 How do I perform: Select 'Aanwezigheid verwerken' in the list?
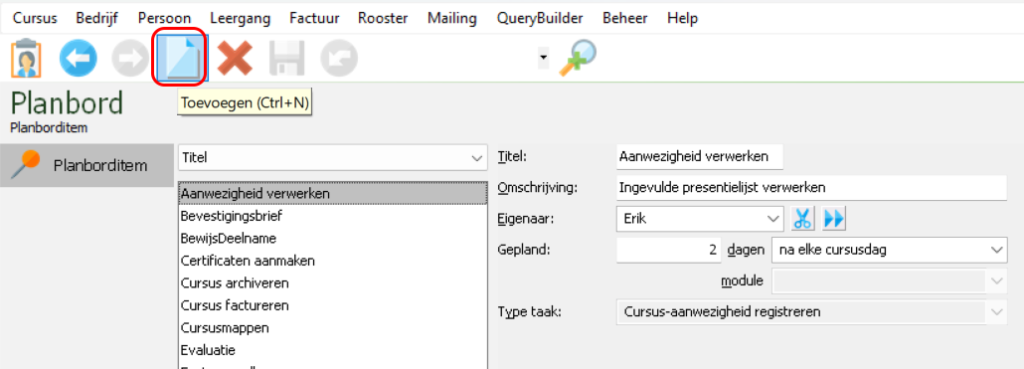[332, 194]
